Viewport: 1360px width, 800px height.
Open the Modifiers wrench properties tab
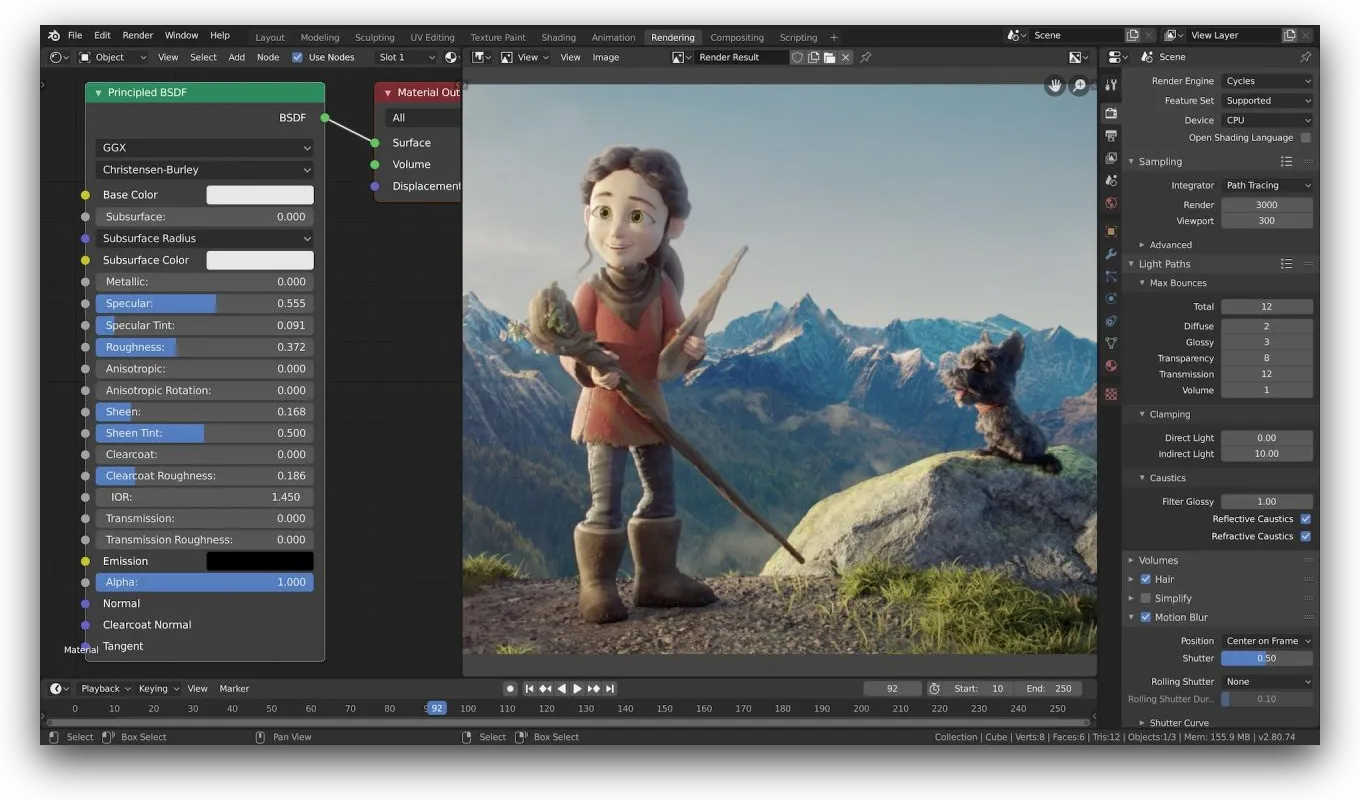tap(1111, 254)
